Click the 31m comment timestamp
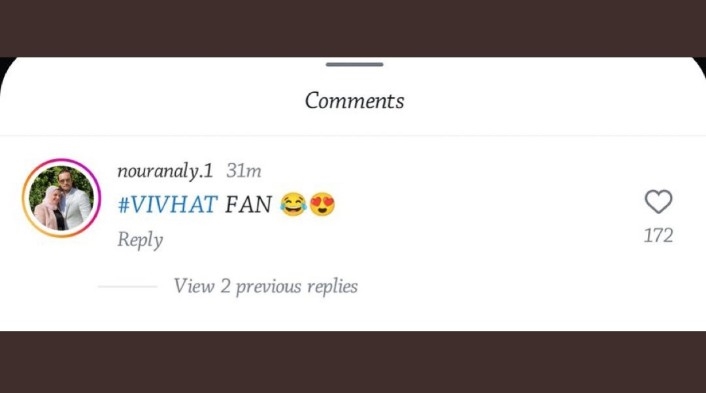 point(244,171)
